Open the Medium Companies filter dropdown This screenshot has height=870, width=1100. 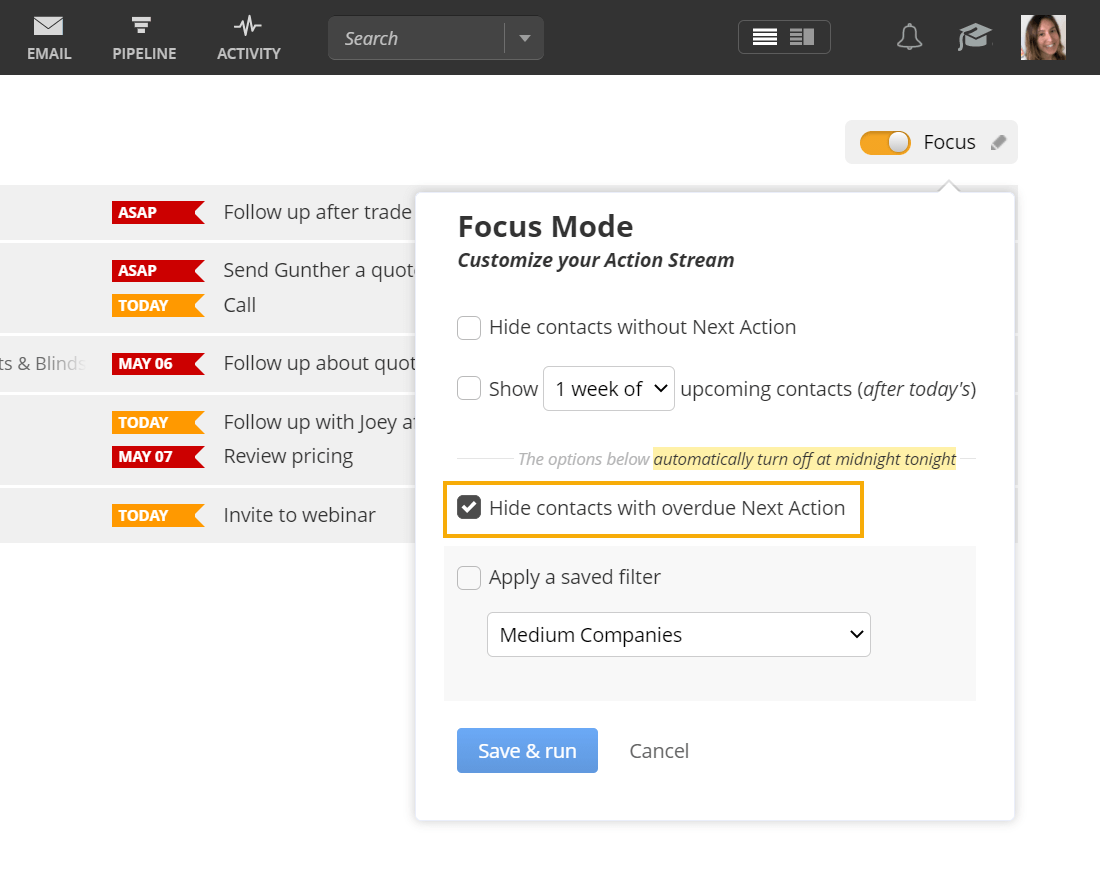pyautogui.click(x=678, y=634)
